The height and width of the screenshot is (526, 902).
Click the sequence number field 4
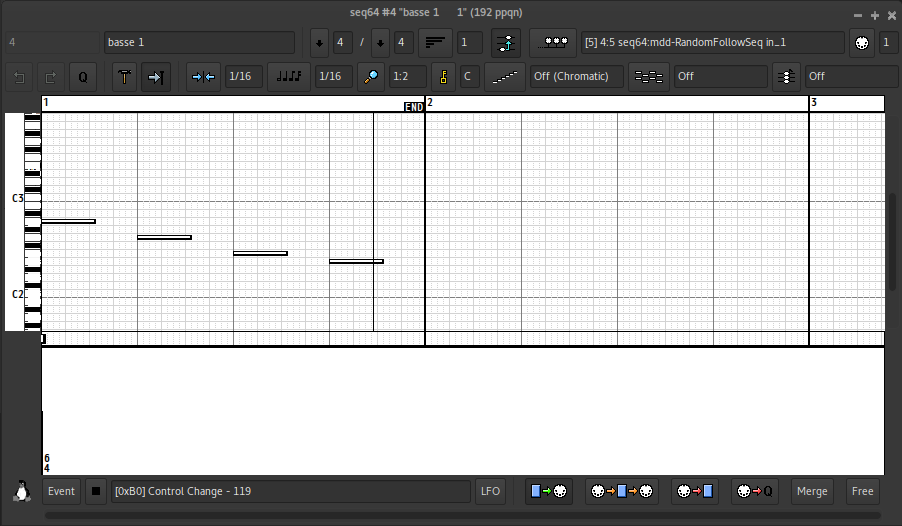click(52, 43)
